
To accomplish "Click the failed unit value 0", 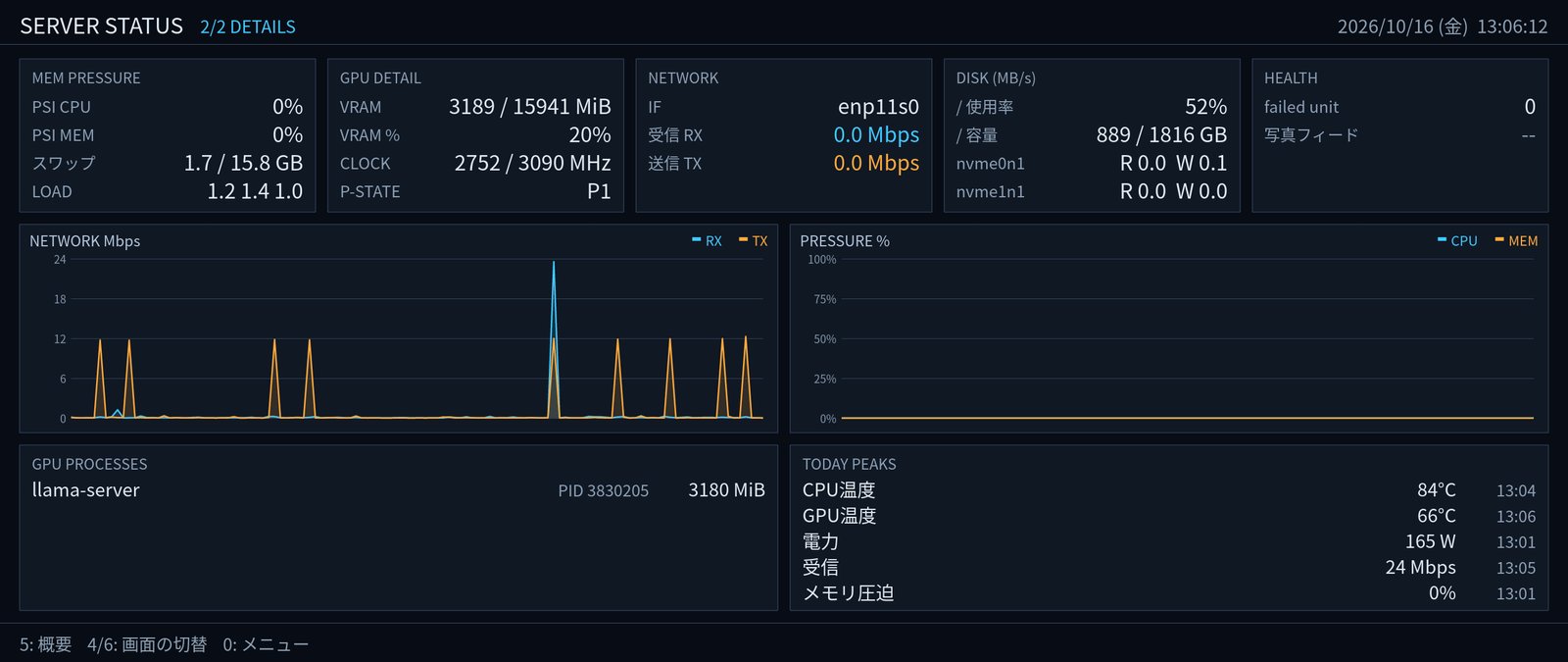I will tap(1530, 107).
